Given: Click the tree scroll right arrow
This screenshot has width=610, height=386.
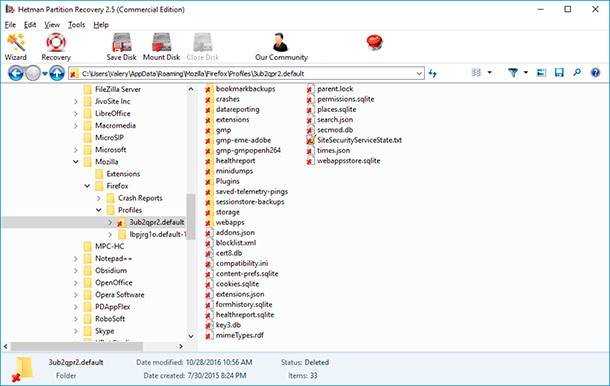Looking at the screenshot, I should pos(181,346).
